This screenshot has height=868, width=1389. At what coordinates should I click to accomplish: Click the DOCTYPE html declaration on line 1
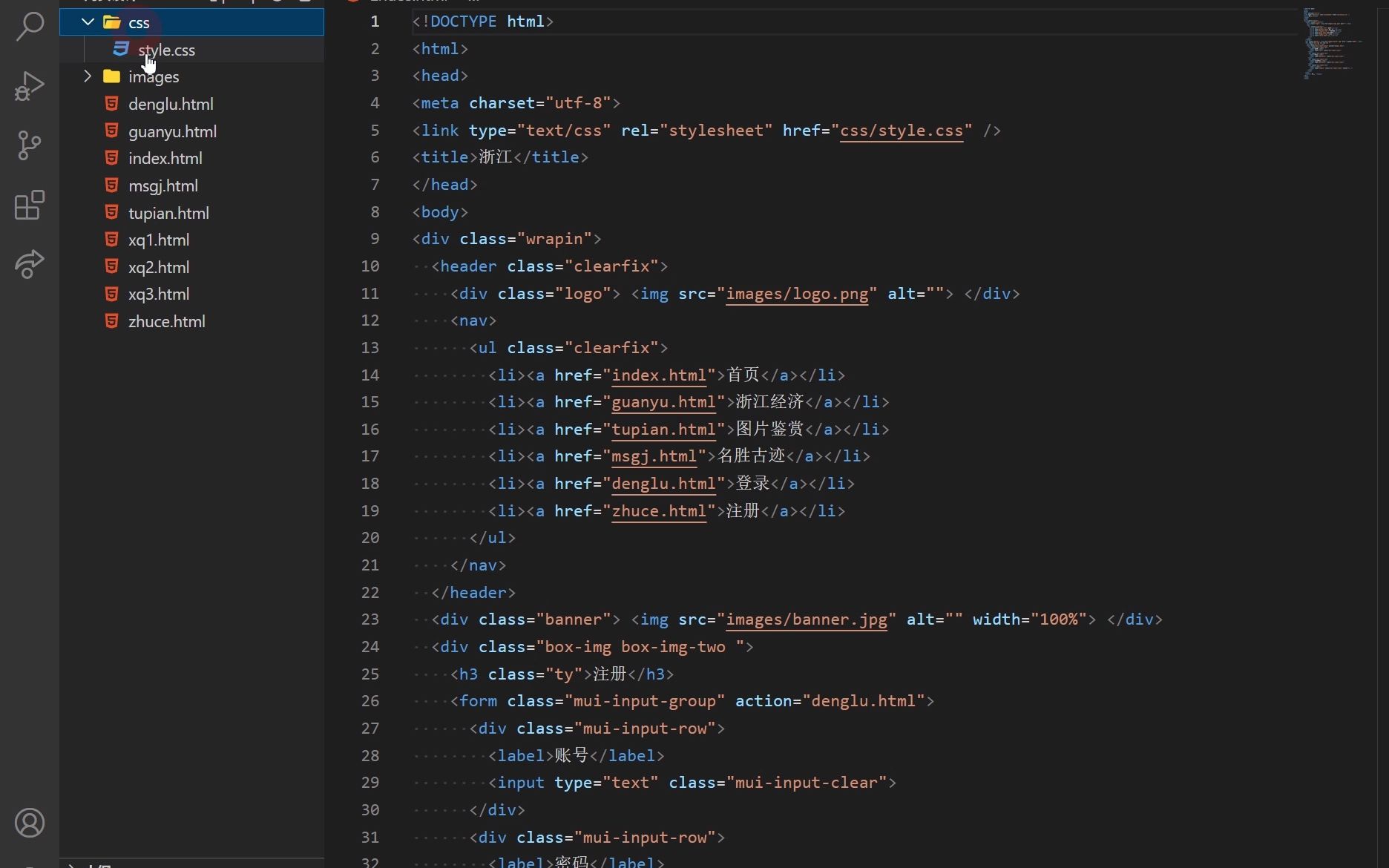coord(483,22)
